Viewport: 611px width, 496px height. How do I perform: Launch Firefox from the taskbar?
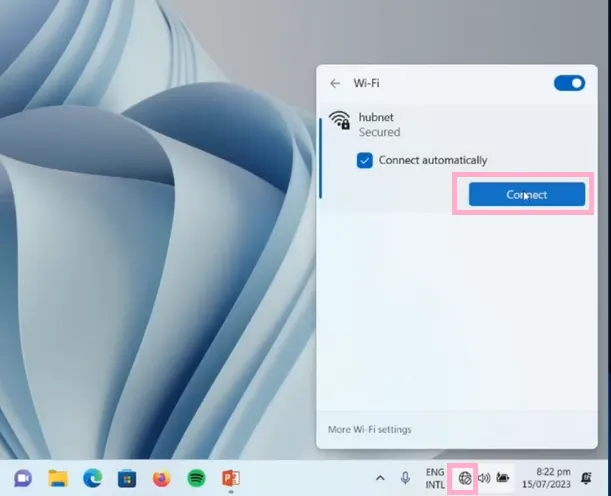162,478
